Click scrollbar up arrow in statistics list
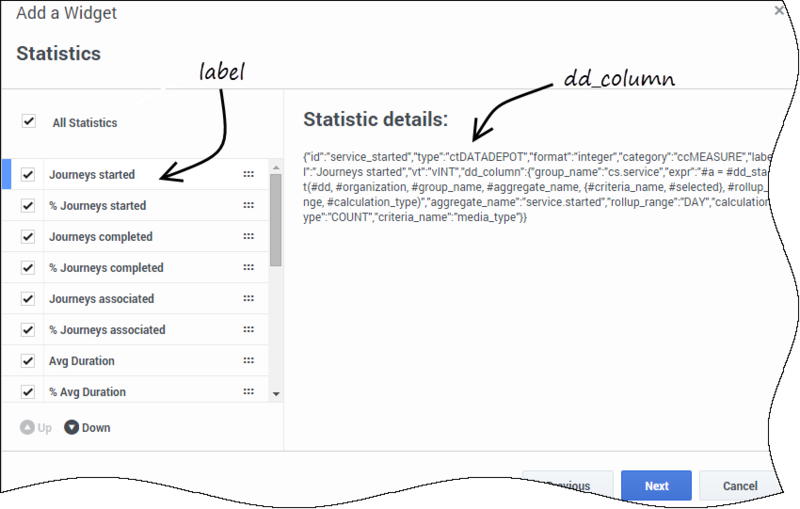 coord(276,167)
